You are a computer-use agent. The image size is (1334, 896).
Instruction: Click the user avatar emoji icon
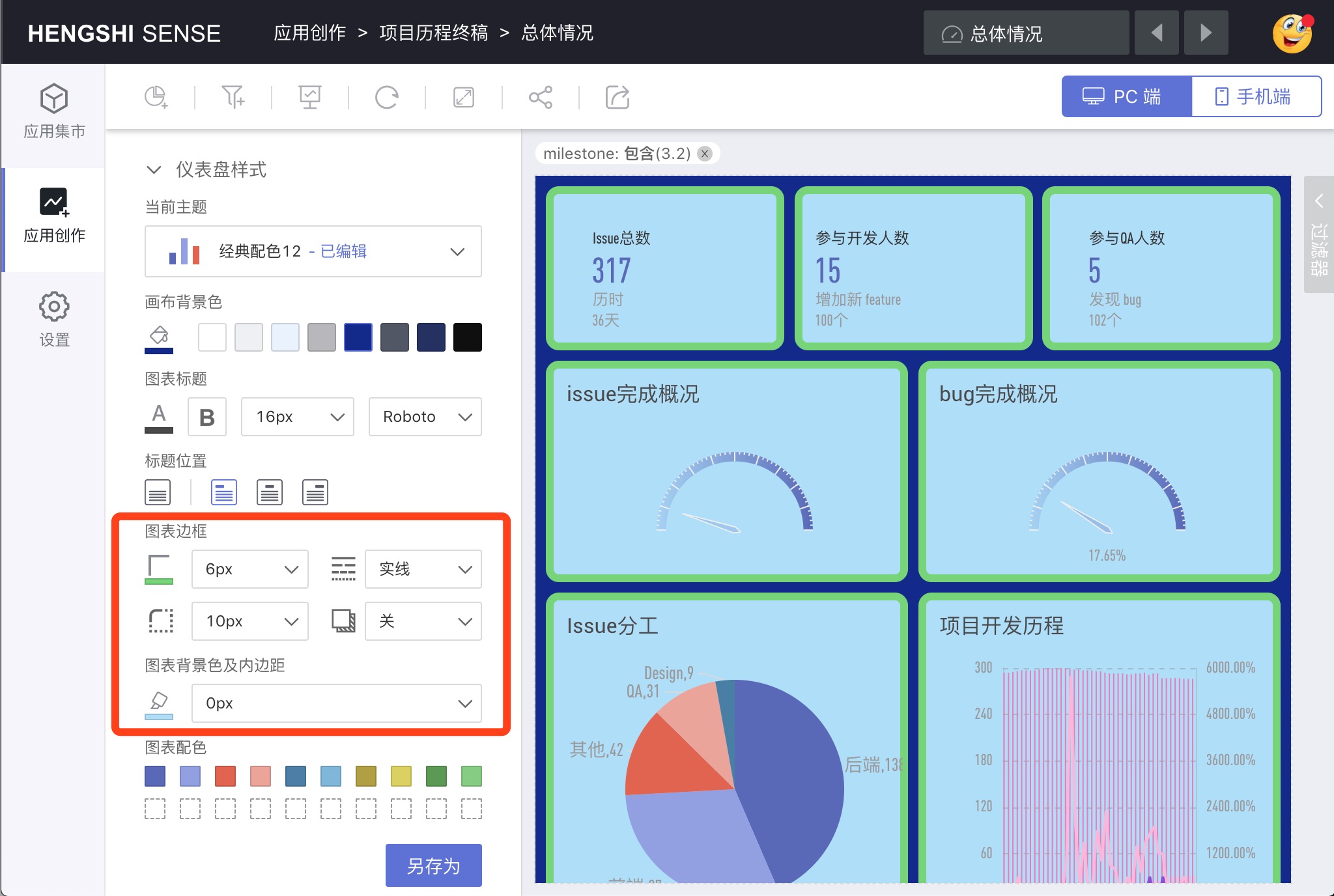tap(1292, 33)
